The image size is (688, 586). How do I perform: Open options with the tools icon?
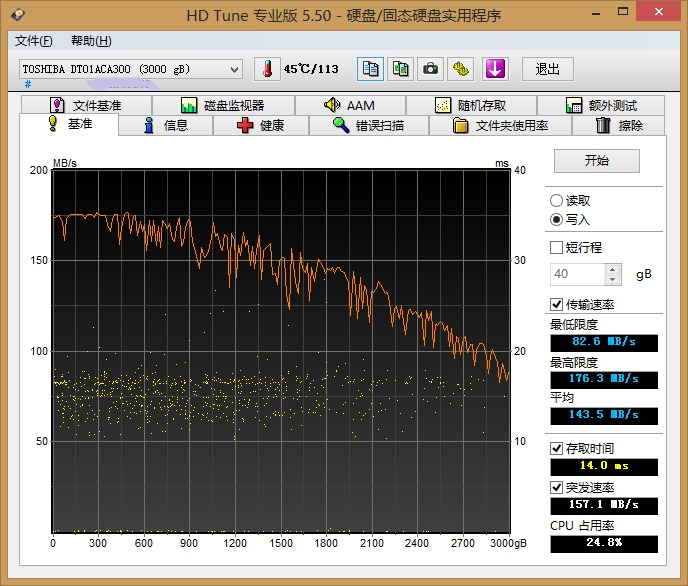pyautogui.click(x=460, y=69)
